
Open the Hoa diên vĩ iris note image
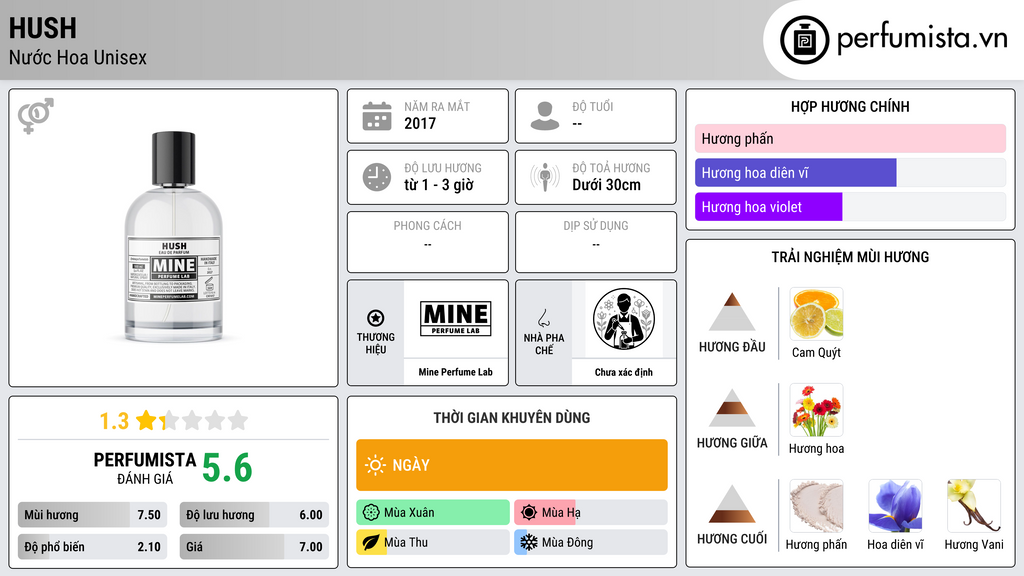[x=895, y=505]
